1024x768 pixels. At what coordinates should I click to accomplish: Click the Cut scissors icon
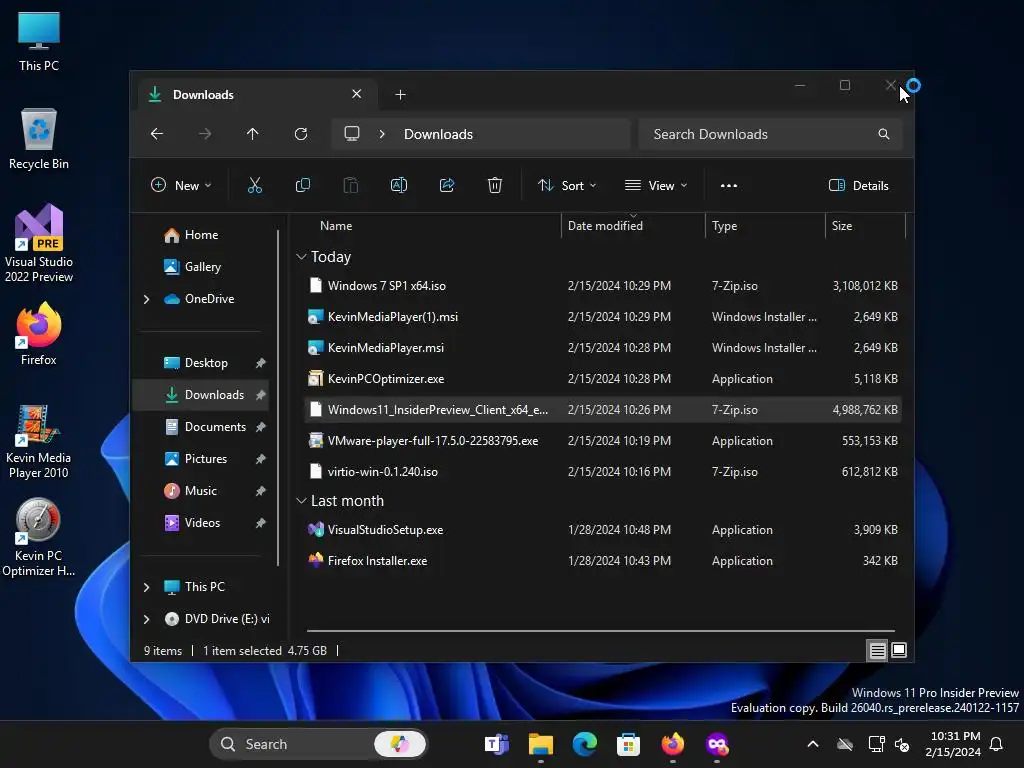click(255, 185)
